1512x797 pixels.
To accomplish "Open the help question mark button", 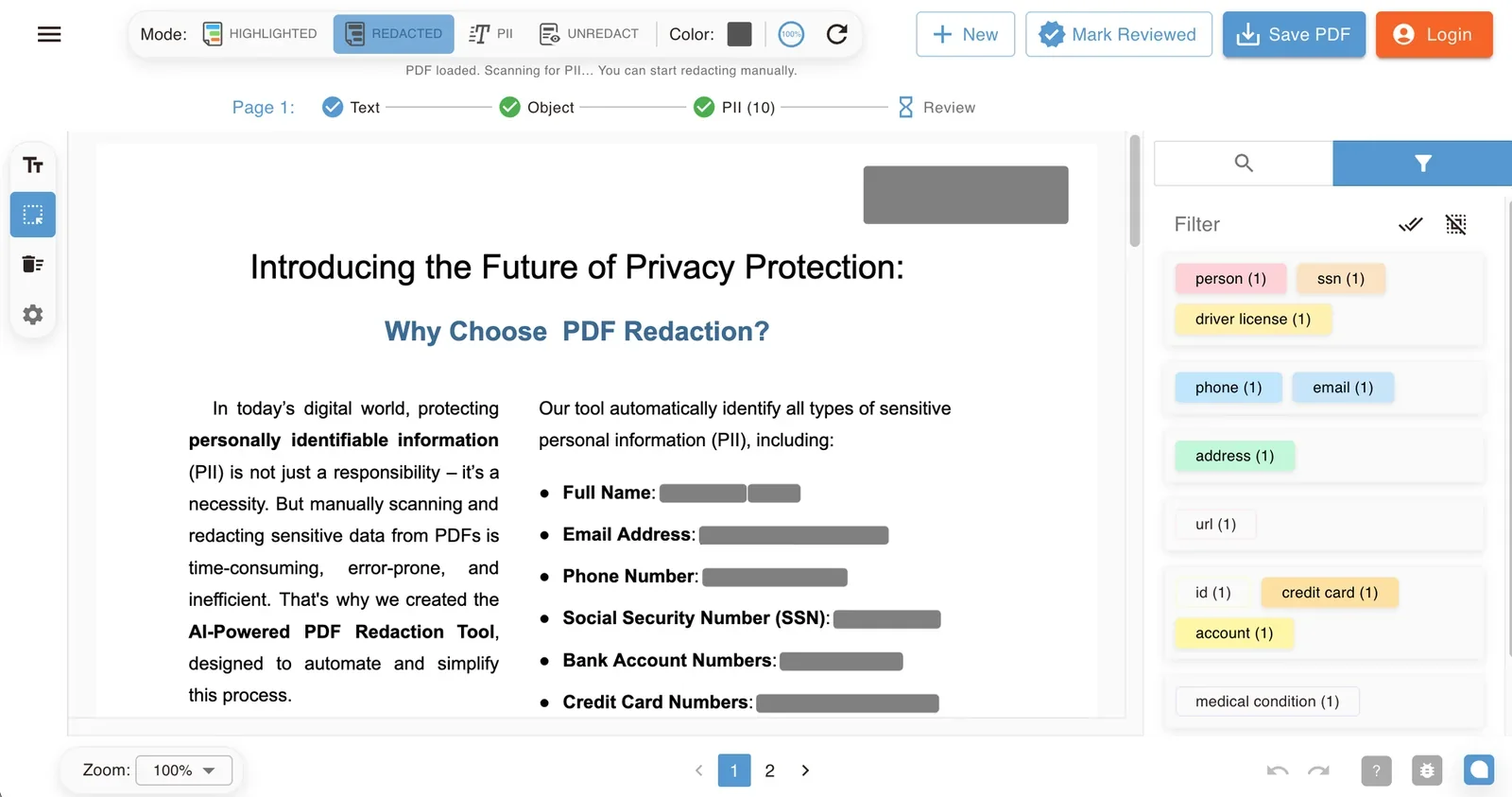I will click(1376, 771).
